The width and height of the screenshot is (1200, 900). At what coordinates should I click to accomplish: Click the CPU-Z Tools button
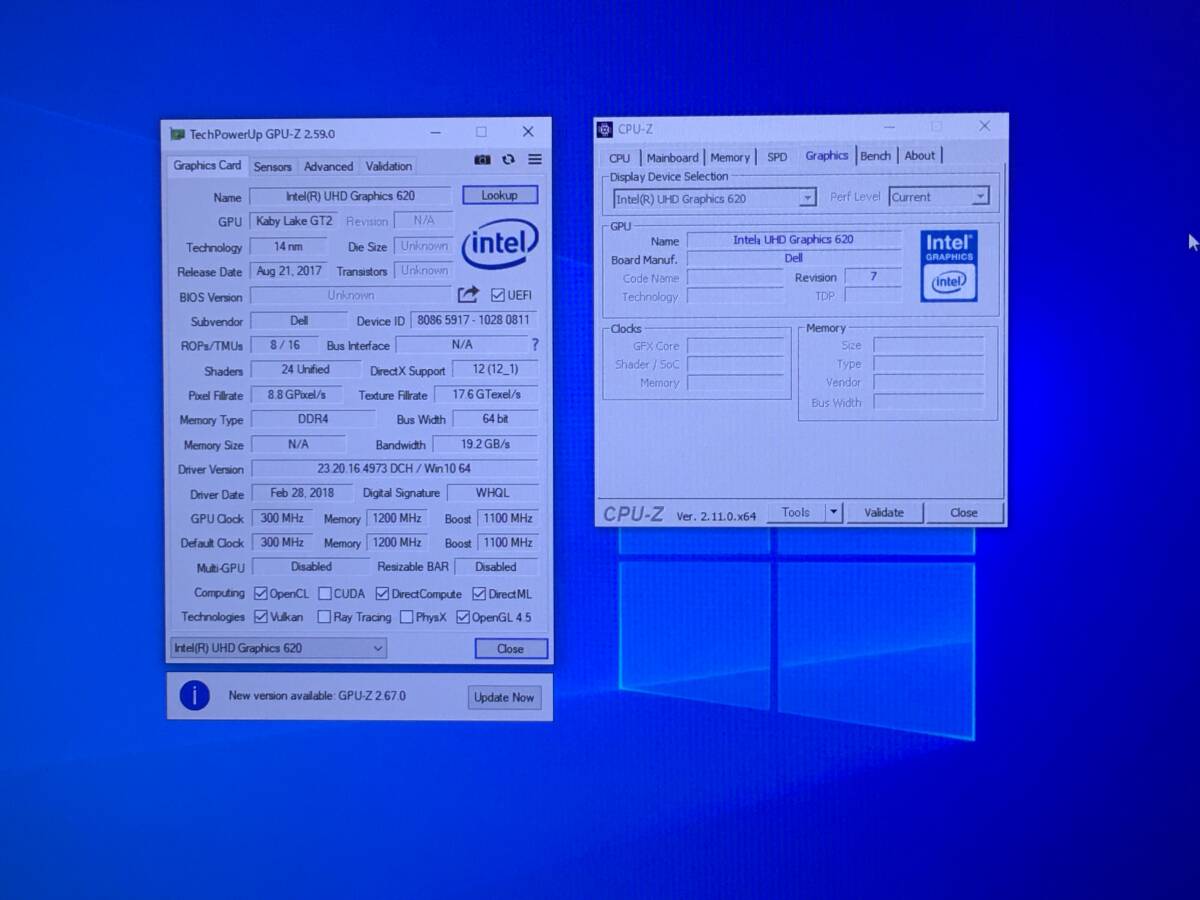796,512
